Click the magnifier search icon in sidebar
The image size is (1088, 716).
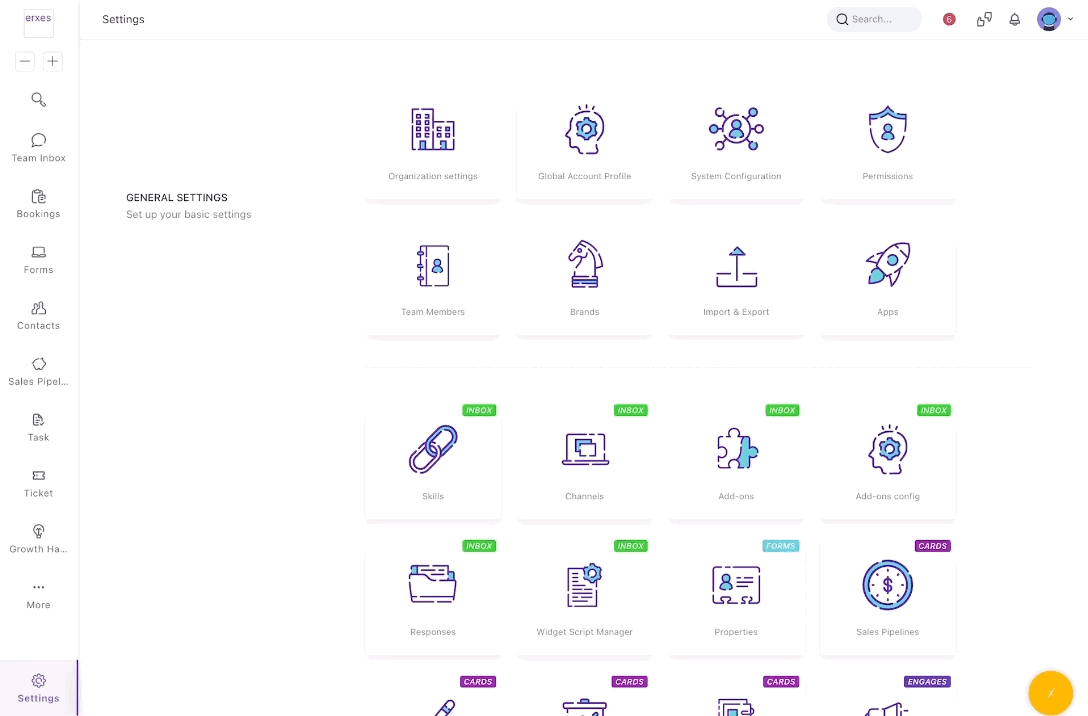click(x=39, y=100)
